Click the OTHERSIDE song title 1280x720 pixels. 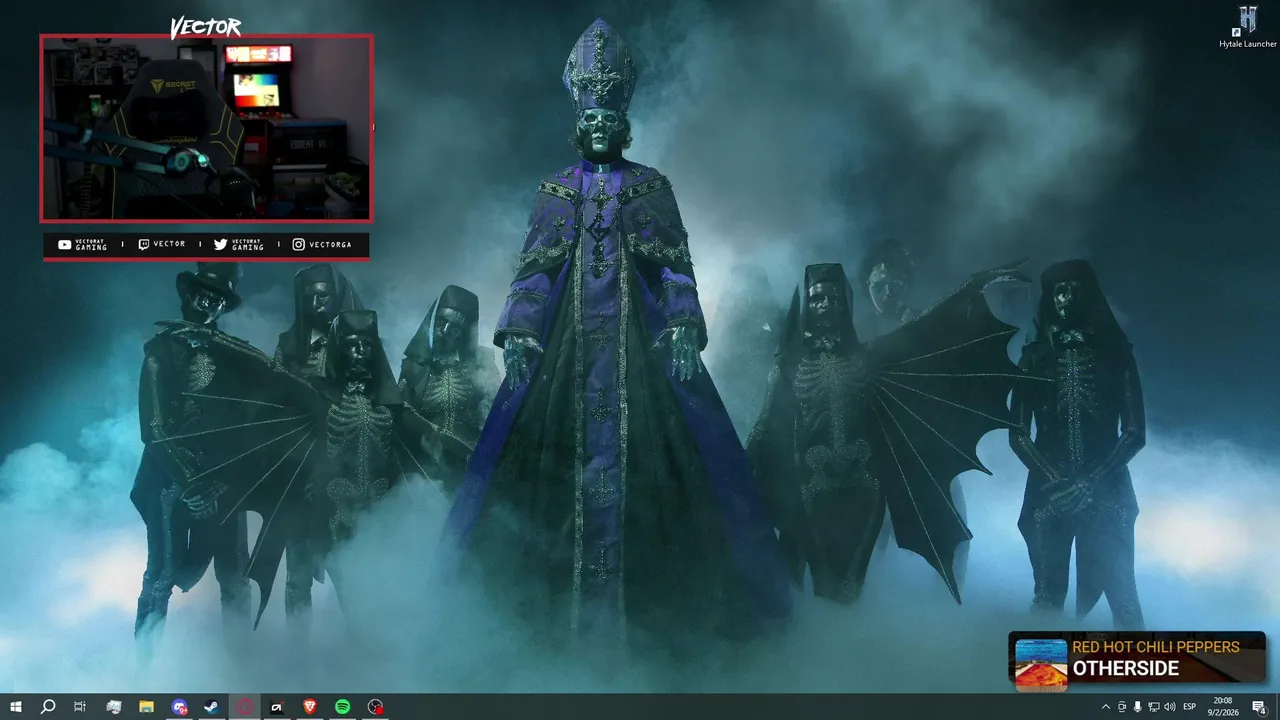click(x=1126, y=668)
